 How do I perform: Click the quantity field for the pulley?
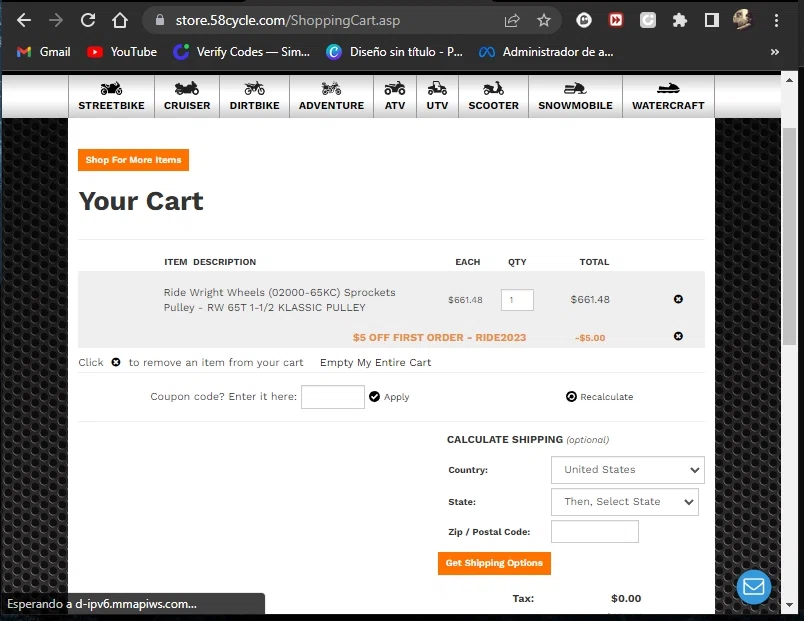(517, 300)
